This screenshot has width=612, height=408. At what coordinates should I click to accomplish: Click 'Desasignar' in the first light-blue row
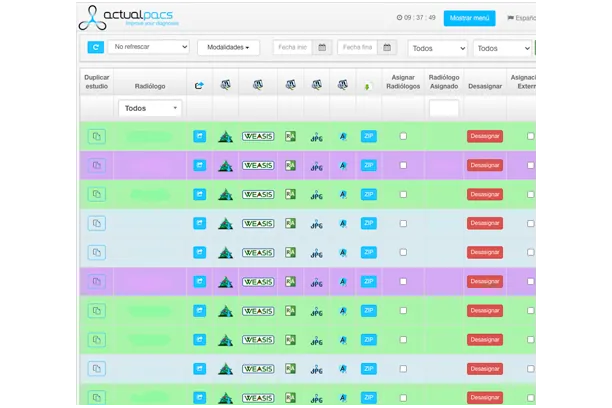485,223
